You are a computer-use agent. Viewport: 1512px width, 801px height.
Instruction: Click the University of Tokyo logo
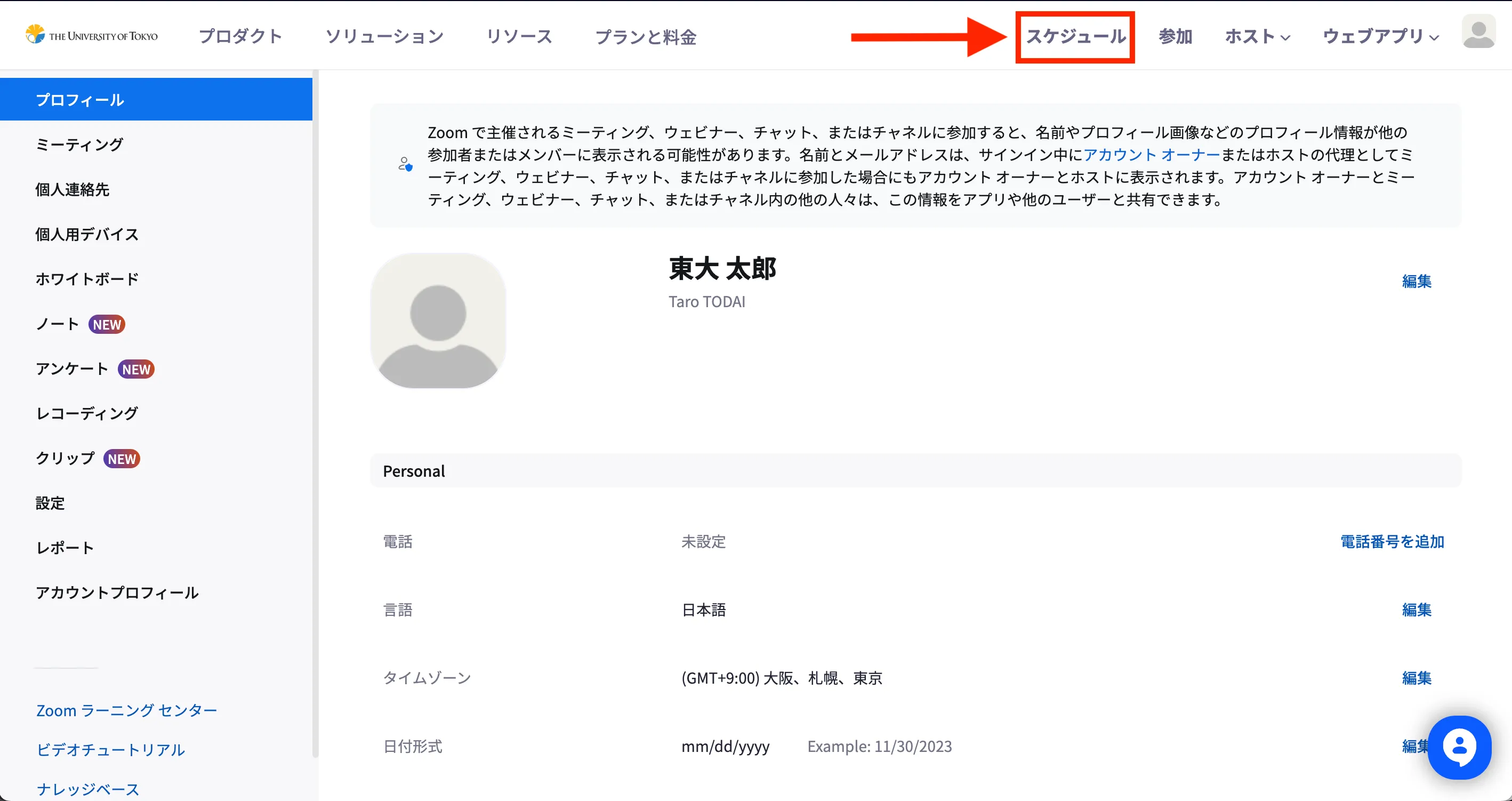tap(92, 35)
